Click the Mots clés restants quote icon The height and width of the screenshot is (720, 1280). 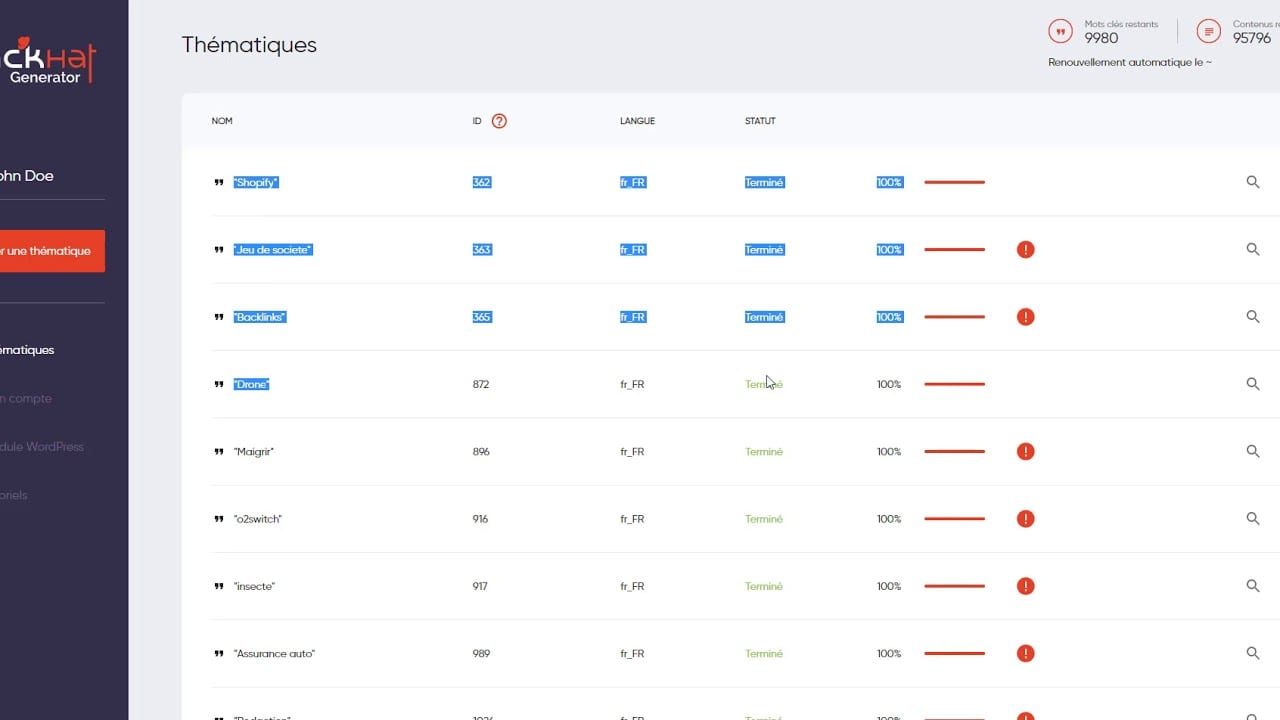tap(1060, 31)
